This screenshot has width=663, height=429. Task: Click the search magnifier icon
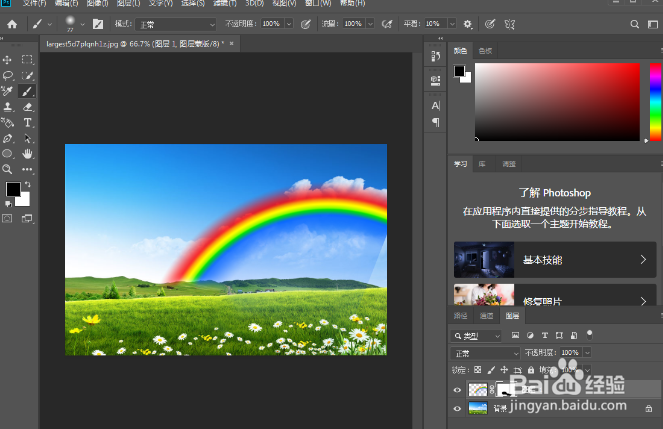(634, 24)
